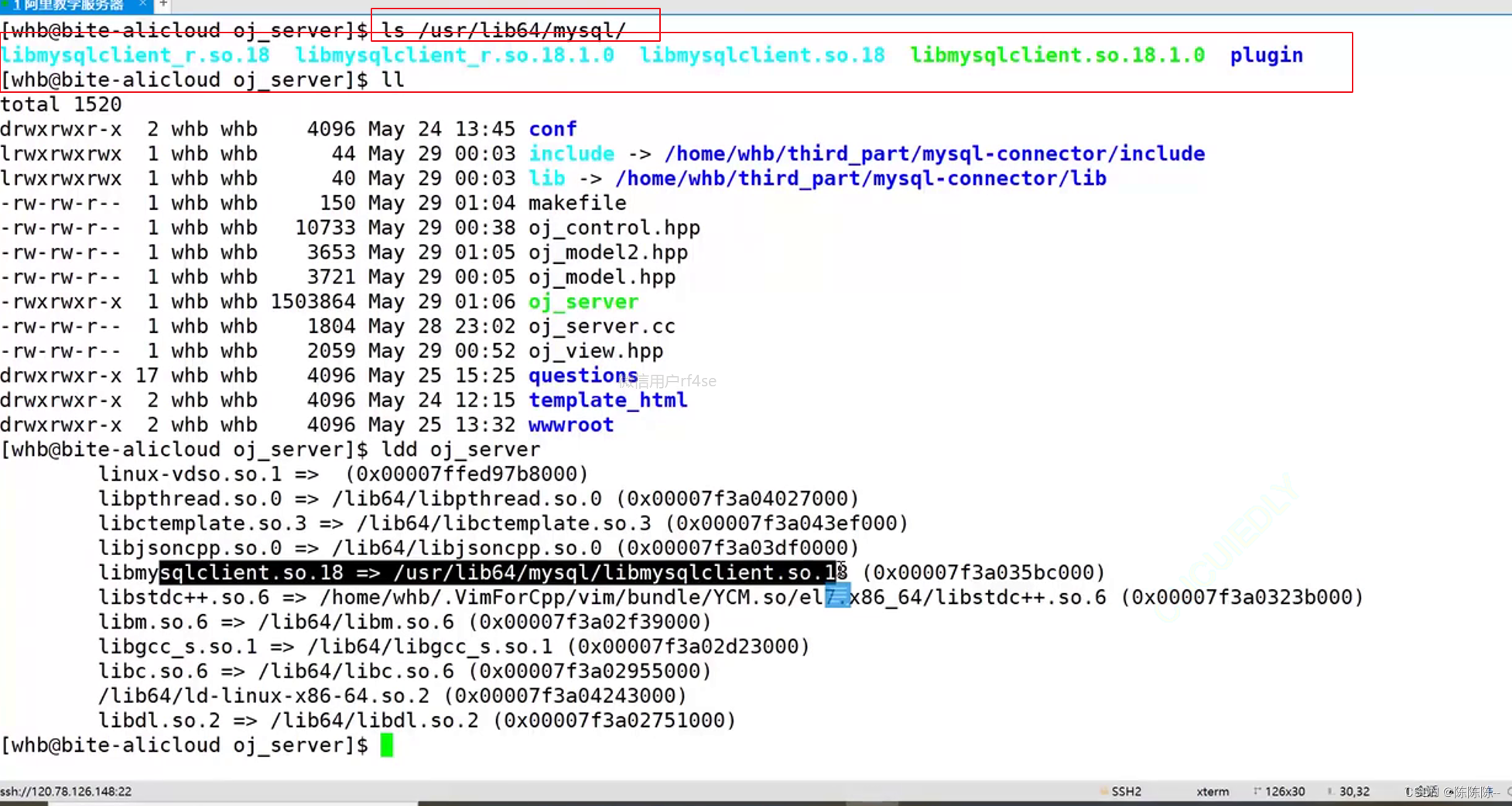
Task: Click the questions directory name
Action: pos(583,376)
